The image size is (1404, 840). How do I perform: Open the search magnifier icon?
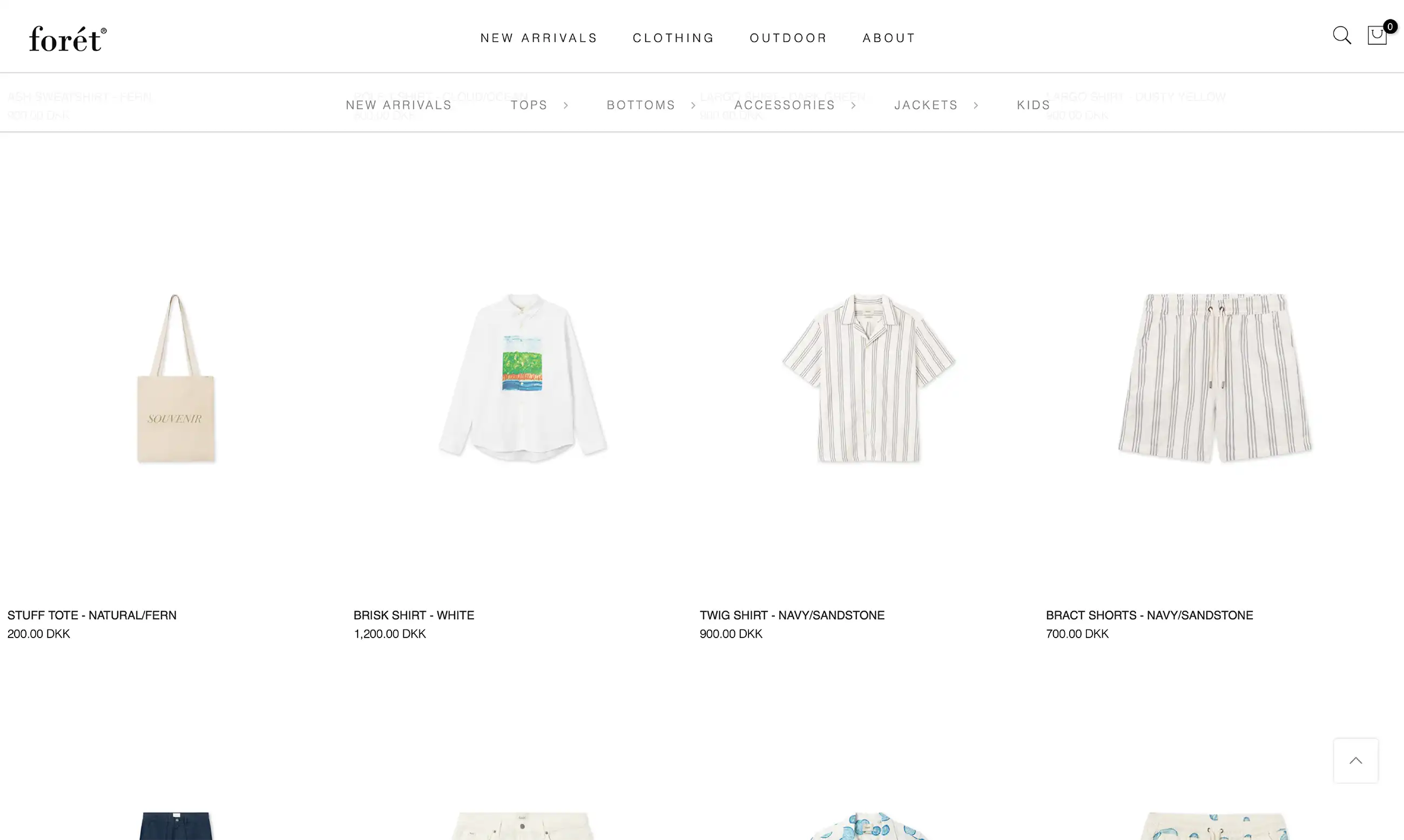[x=1341, y=36]
